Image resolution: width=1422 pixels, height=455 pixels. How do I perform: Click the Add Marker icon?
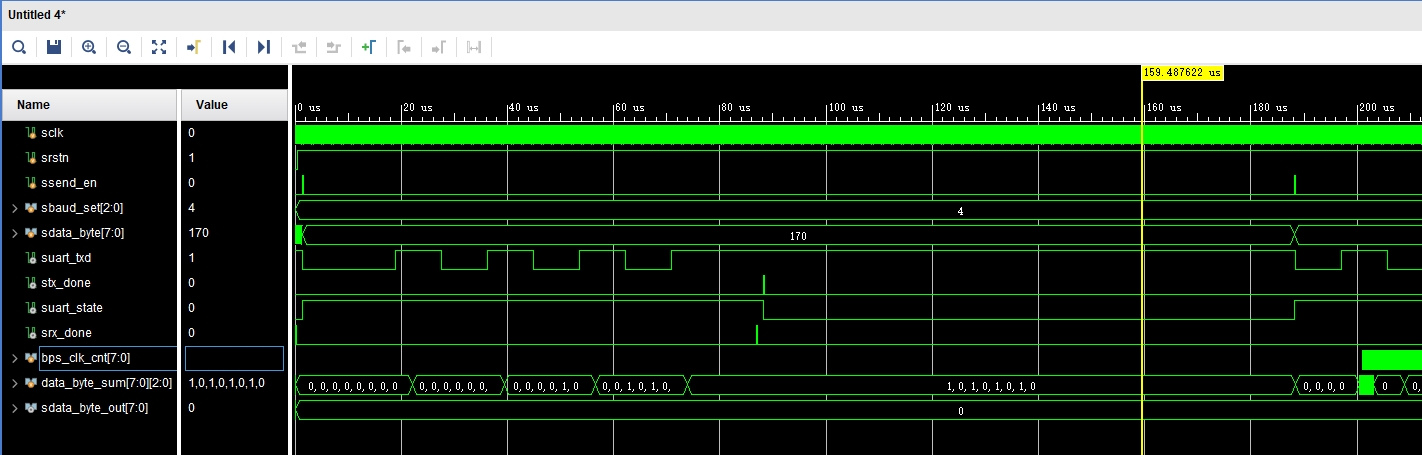[x=368, y=47]
